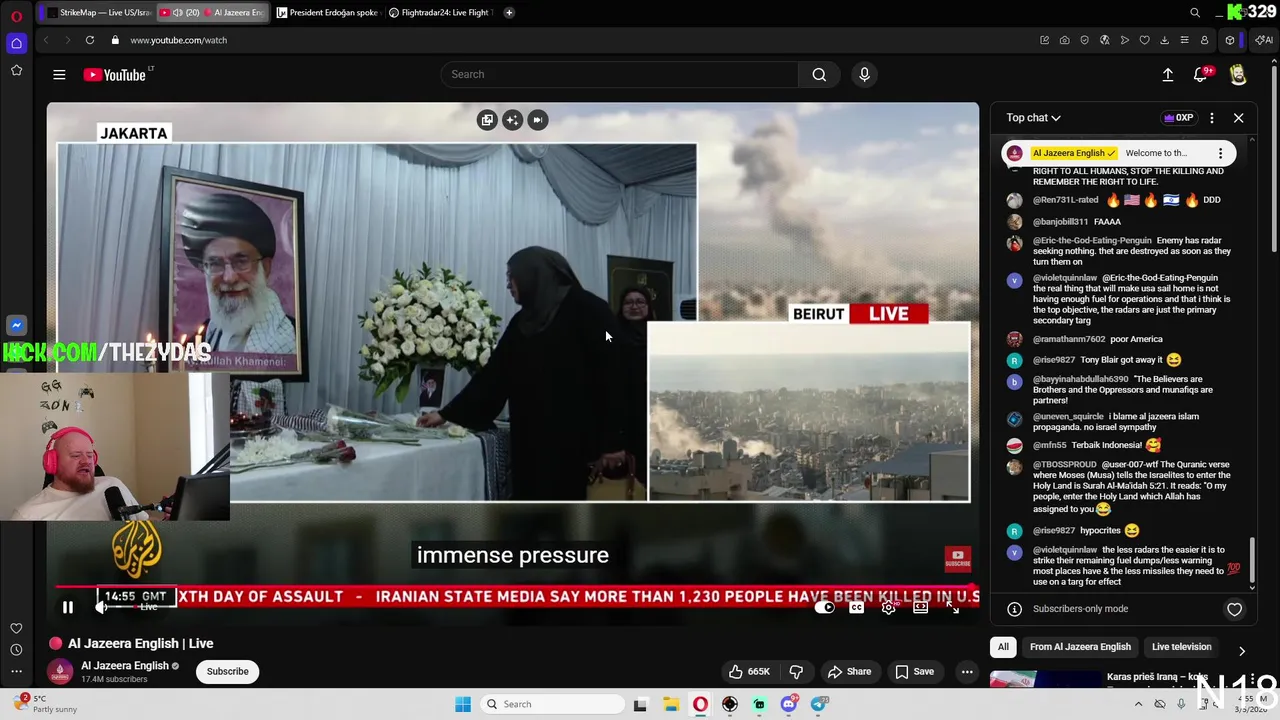Open live chat options three-dot menu
Viewport: 1280px width, 720px height.
coord(1212,118)
